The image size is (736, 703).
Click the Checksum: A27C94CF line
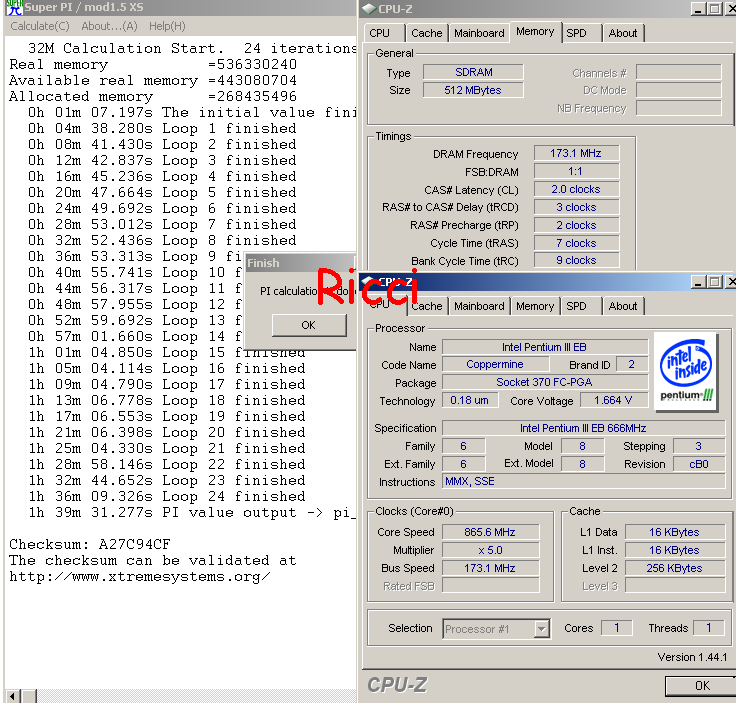point(90,544)
